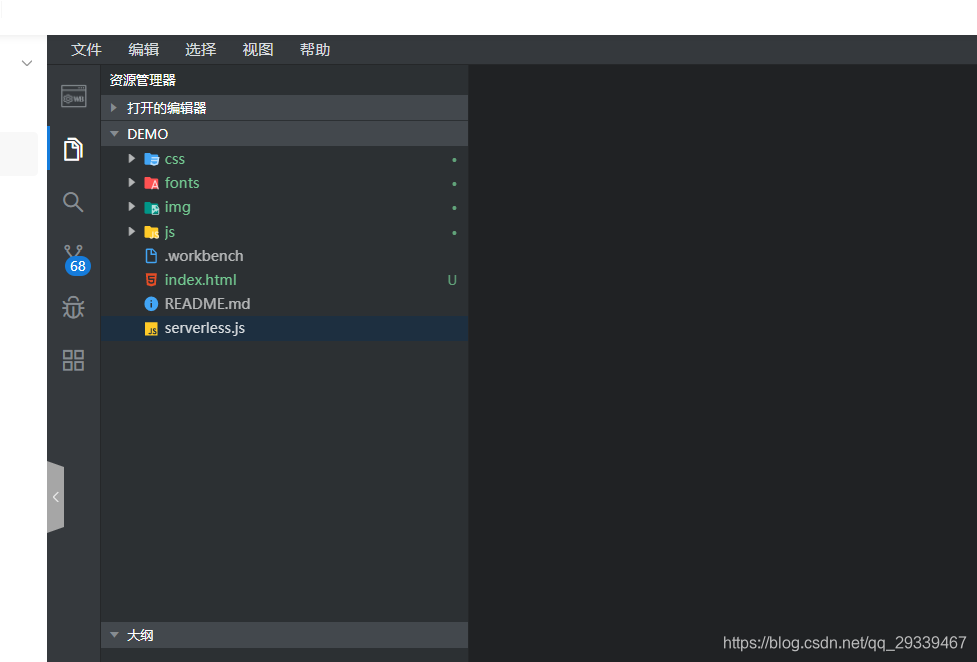977x662 pixels.
Task: Click the css folder icon
Action: click(151, 160)
